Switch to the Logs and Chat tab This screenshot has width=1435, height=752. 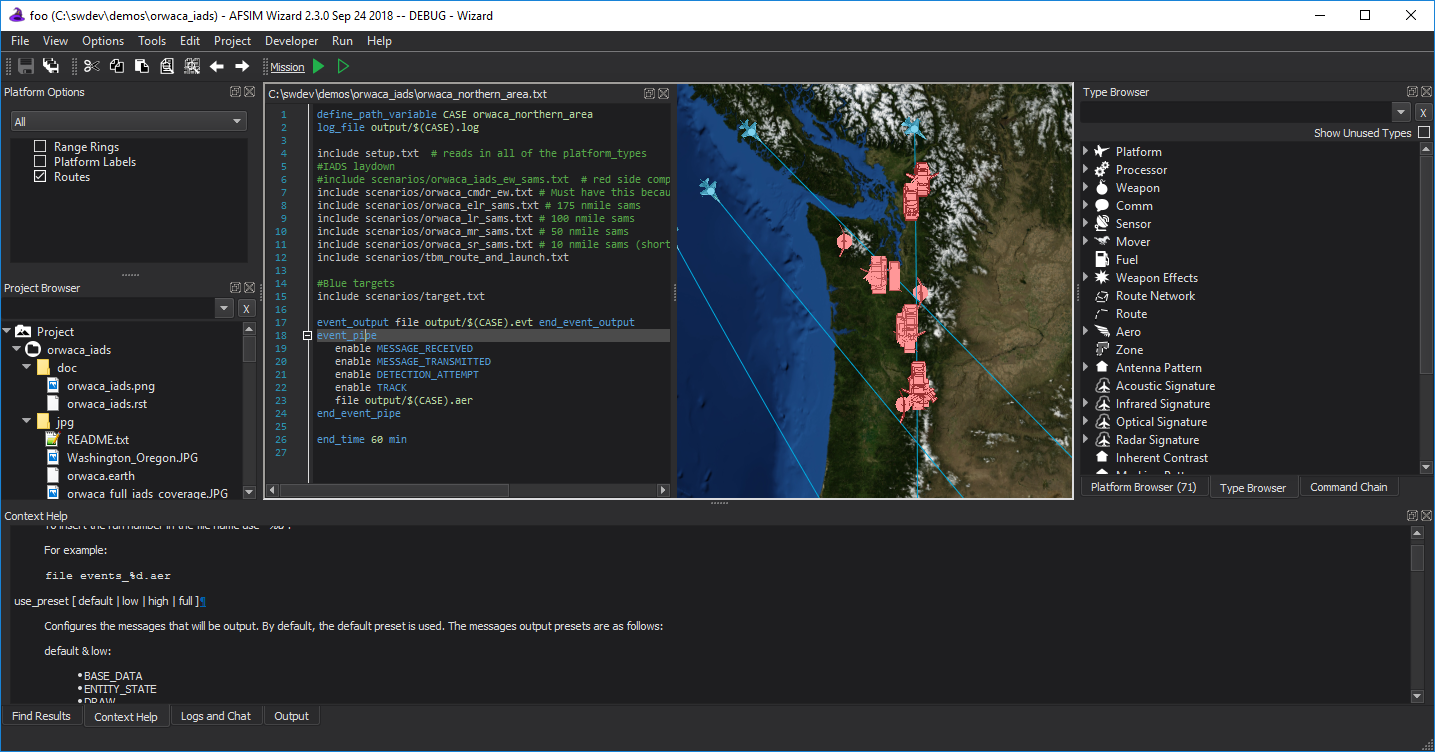(215, 716)
